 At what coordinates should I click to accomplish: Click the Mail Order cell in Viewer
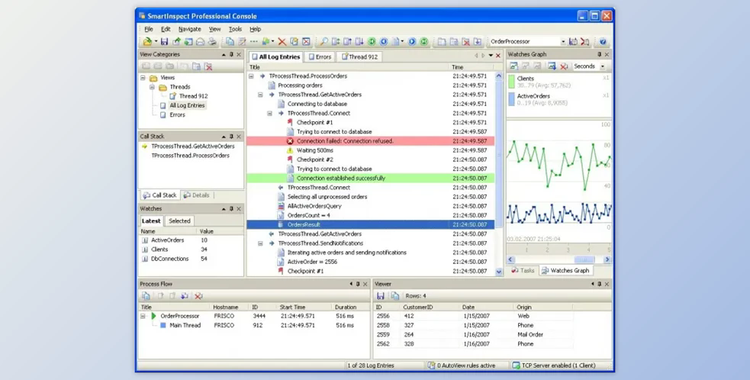tap(530, 335)
